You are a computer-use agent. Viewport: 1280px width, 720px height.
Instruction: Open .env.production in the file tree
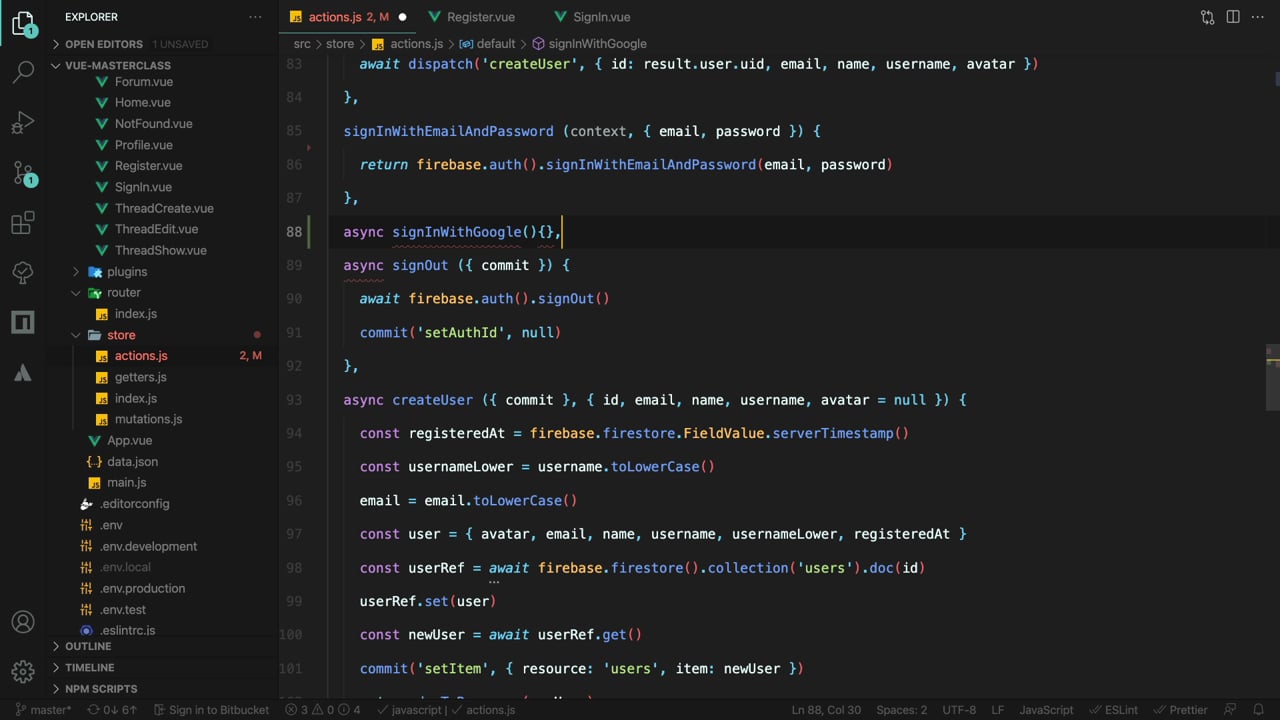142,588
